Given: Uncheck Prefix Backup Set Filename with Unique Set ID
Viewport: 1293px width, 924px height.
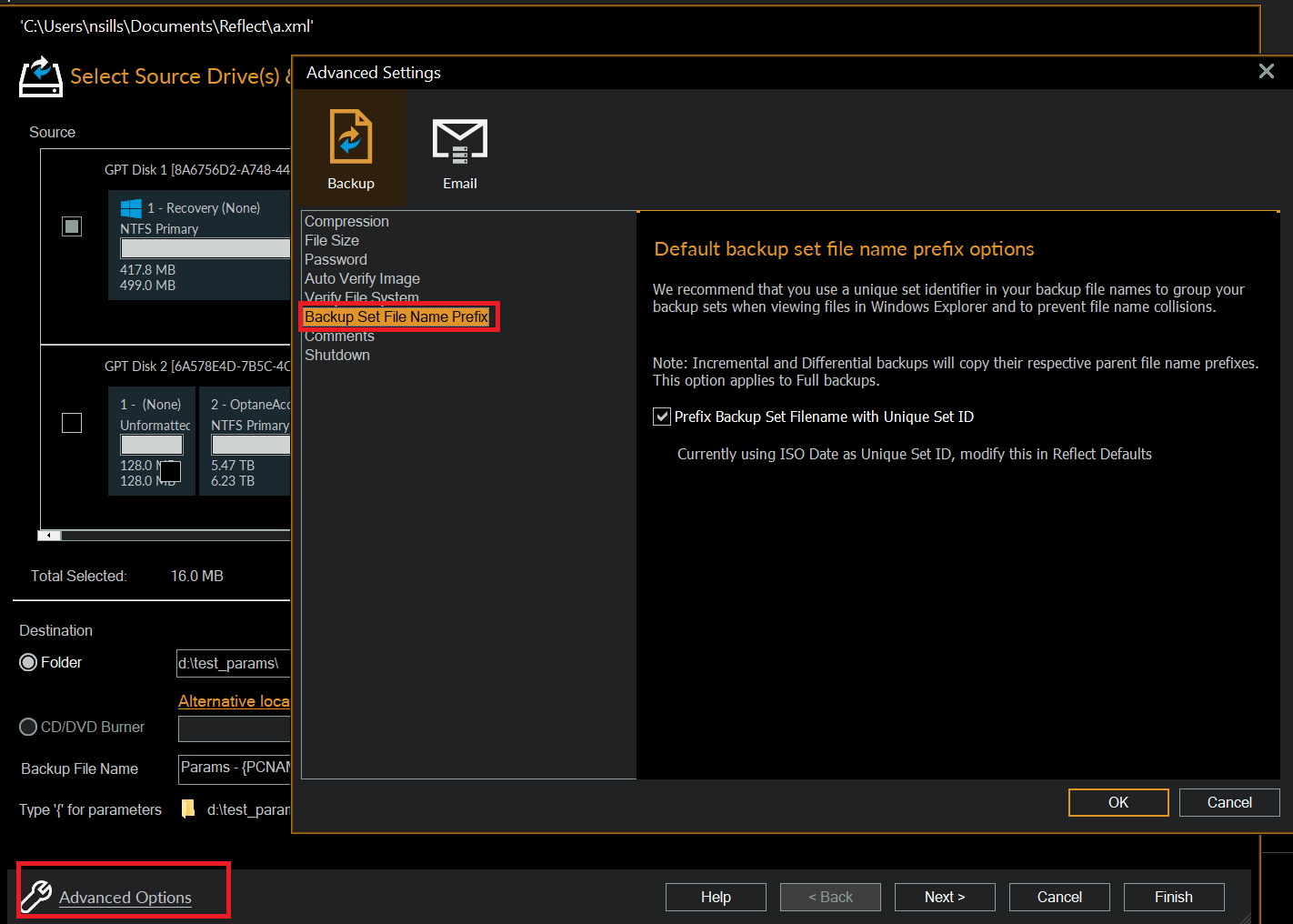Looking at the screenshot, I should 662,417.
